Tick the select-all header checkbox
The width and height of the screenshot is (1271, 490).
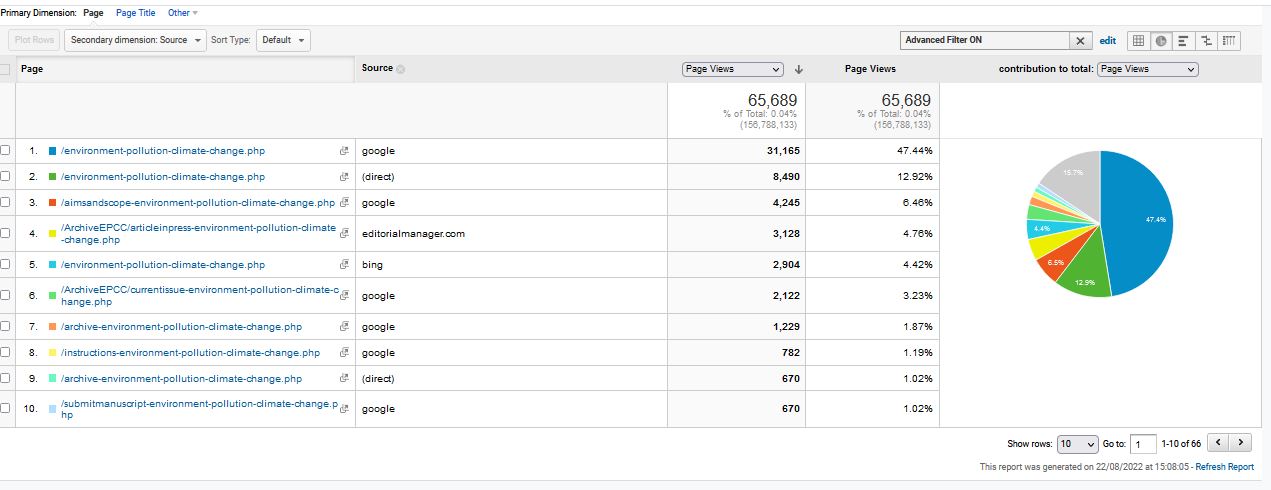[5, 69]
